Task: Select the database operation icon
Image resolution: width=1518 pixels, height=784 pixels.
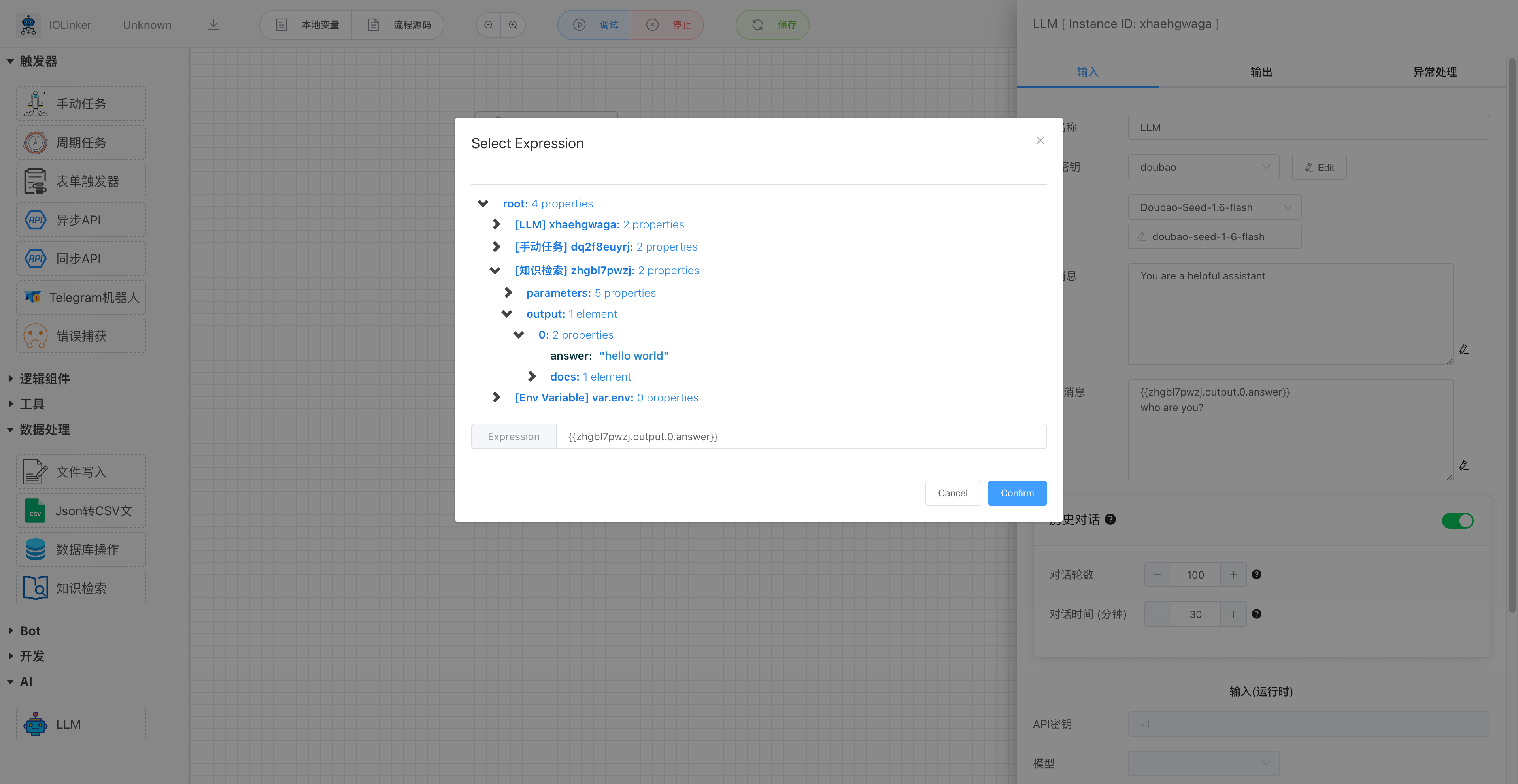Action: (x=35, y=549)
